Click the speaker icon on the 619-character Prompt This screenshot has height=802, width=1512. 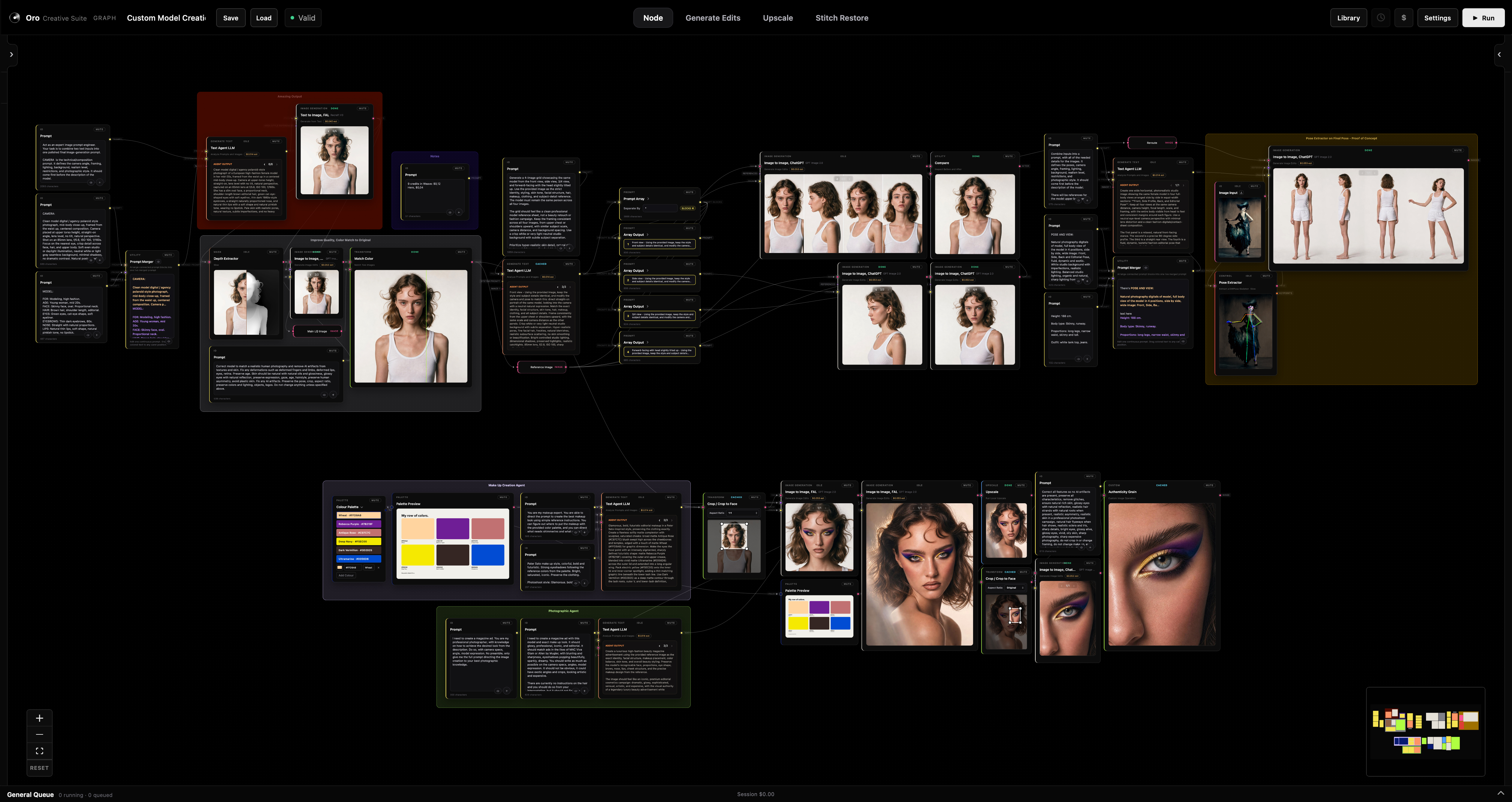pyautogui.click(x=1081, y=547)
